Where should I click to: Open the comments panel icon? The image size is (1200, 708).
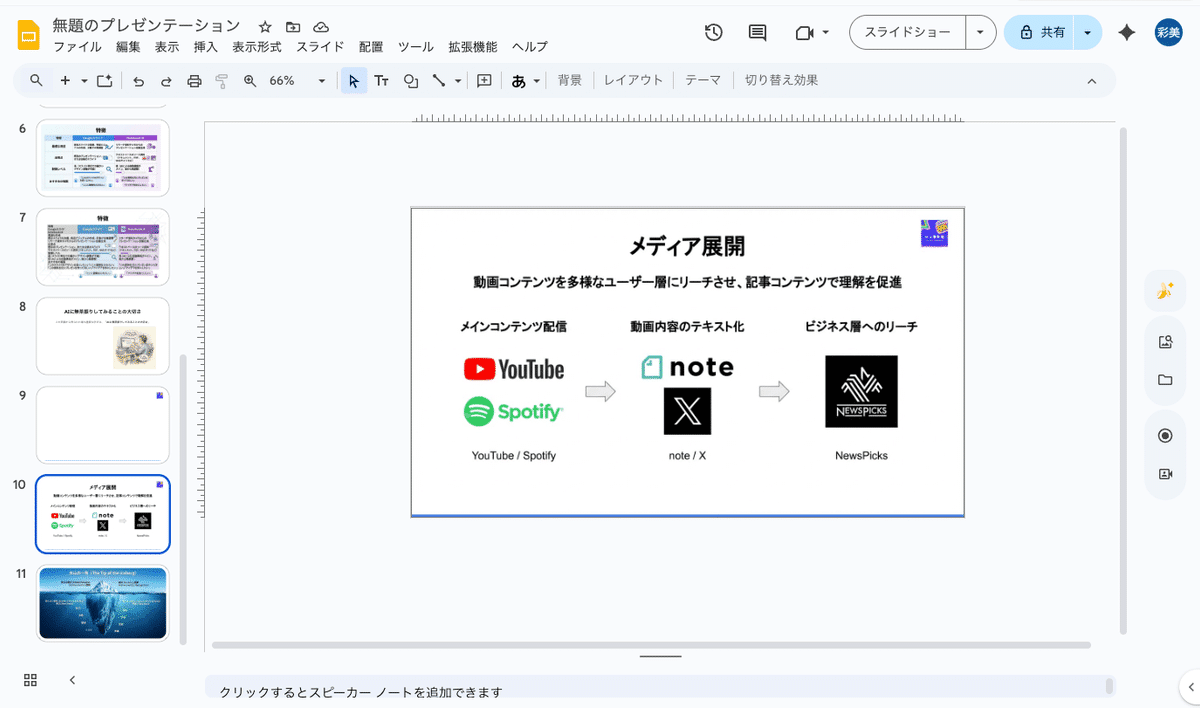757,32
